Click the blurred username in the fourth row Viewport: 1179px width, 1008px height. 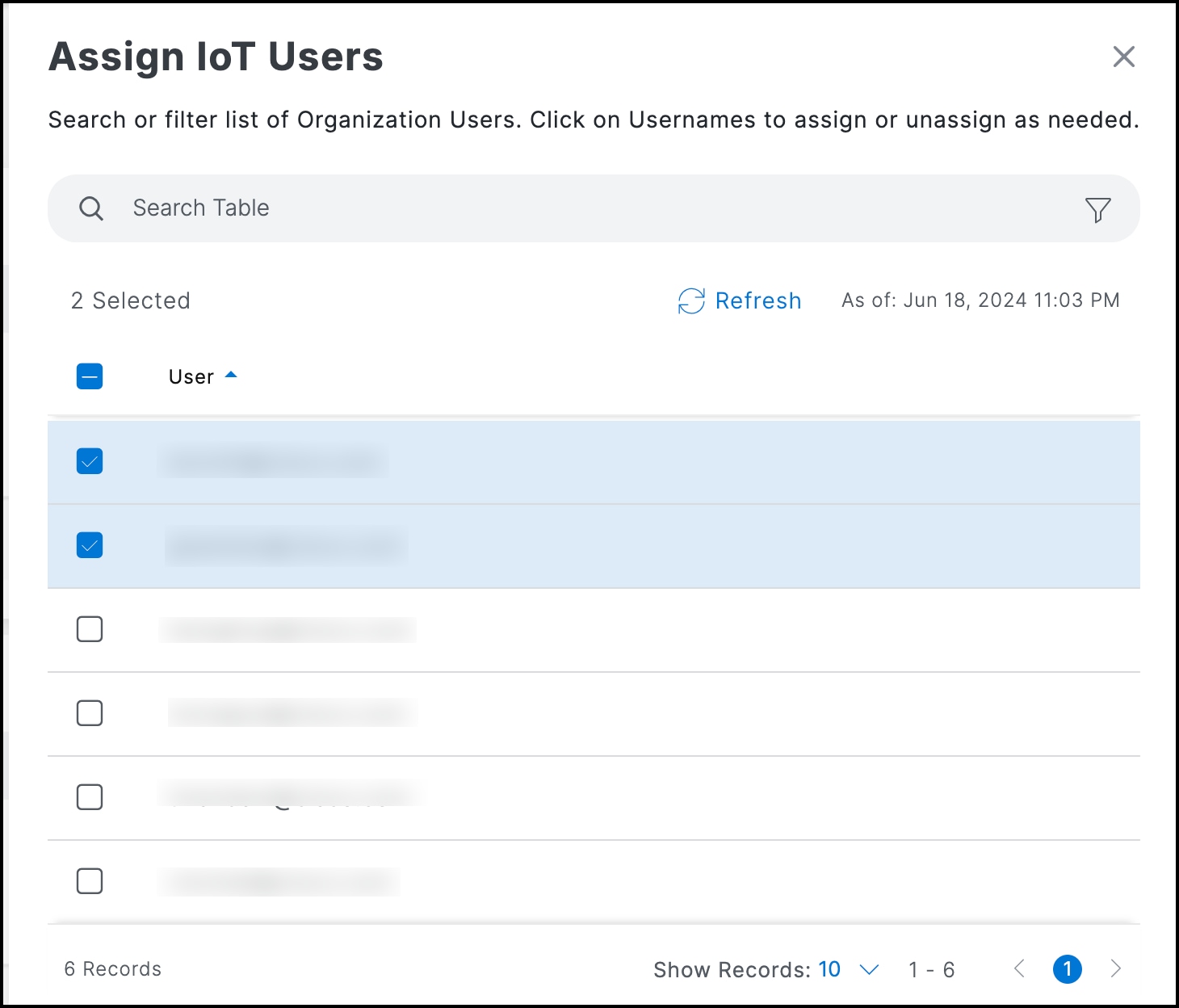tap(292, 713)
